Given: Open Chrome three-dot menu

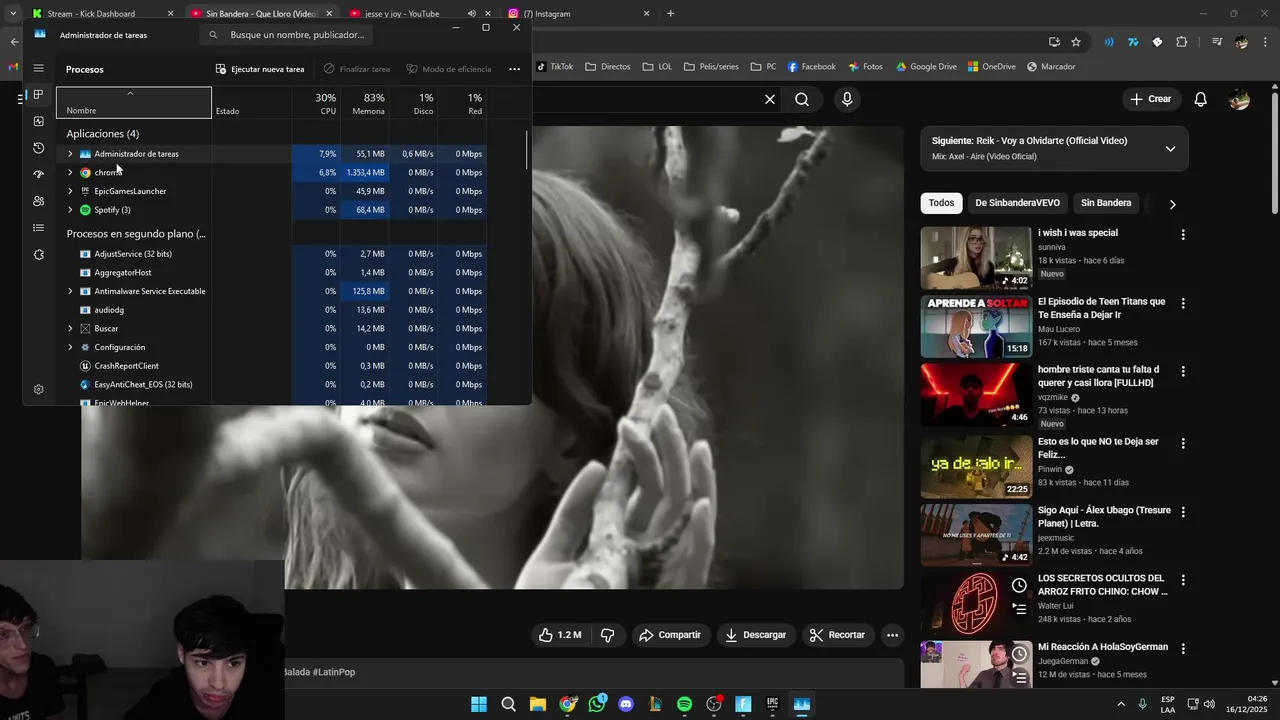Looking at the screenshot, I should pyautogui.click(x=1265, y=42).
